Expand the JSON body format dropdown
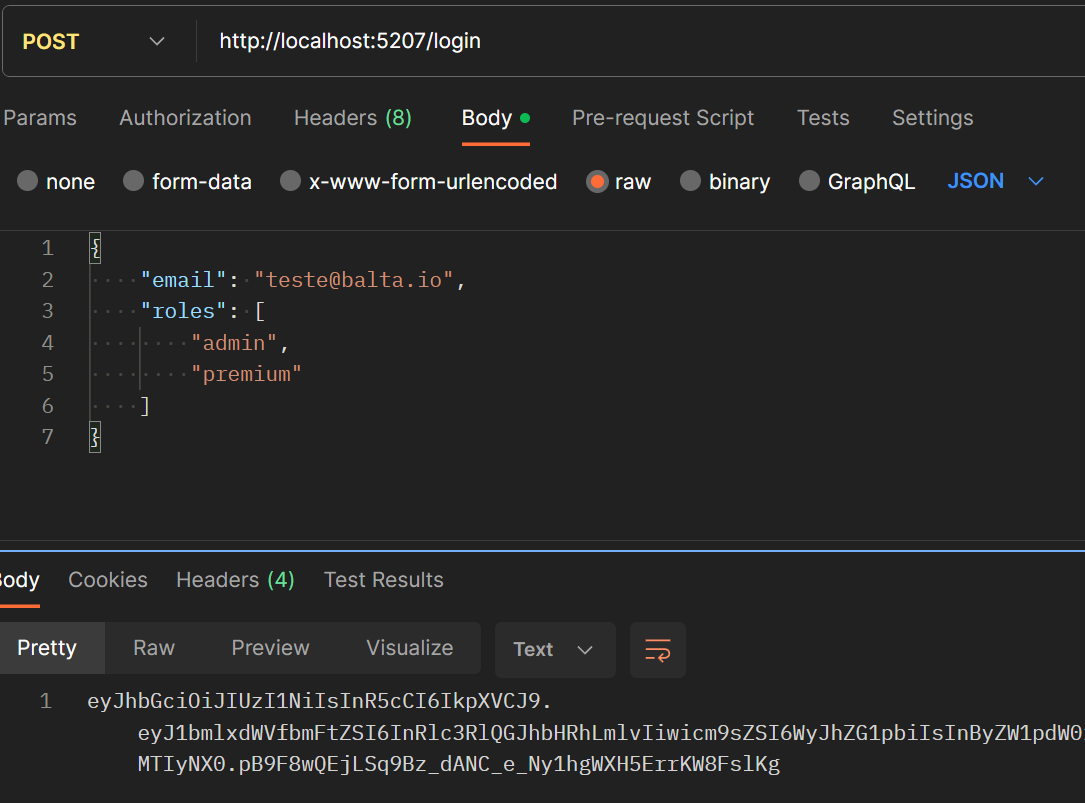 pos(995,181)
